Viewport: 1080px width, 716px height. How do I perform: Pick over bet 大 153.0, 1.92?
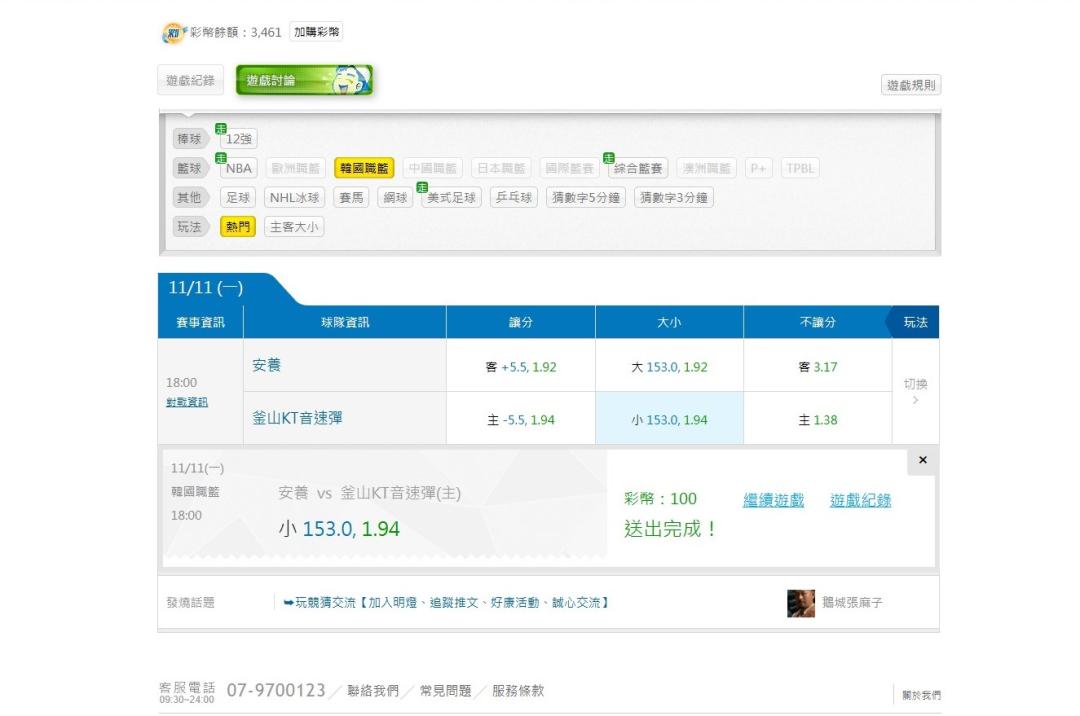tap(669, 367)
